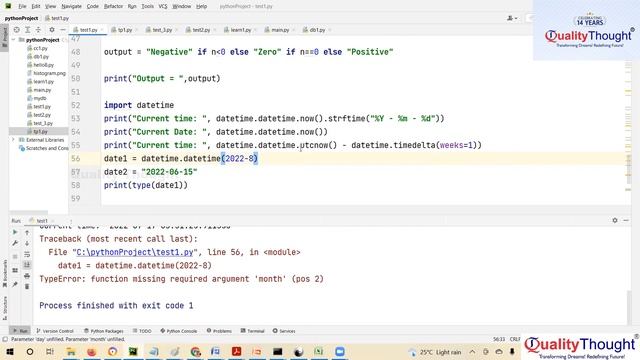Open run configuration wrench icon
This screenshot has height=360, width=640.
(x=15, y=243)
